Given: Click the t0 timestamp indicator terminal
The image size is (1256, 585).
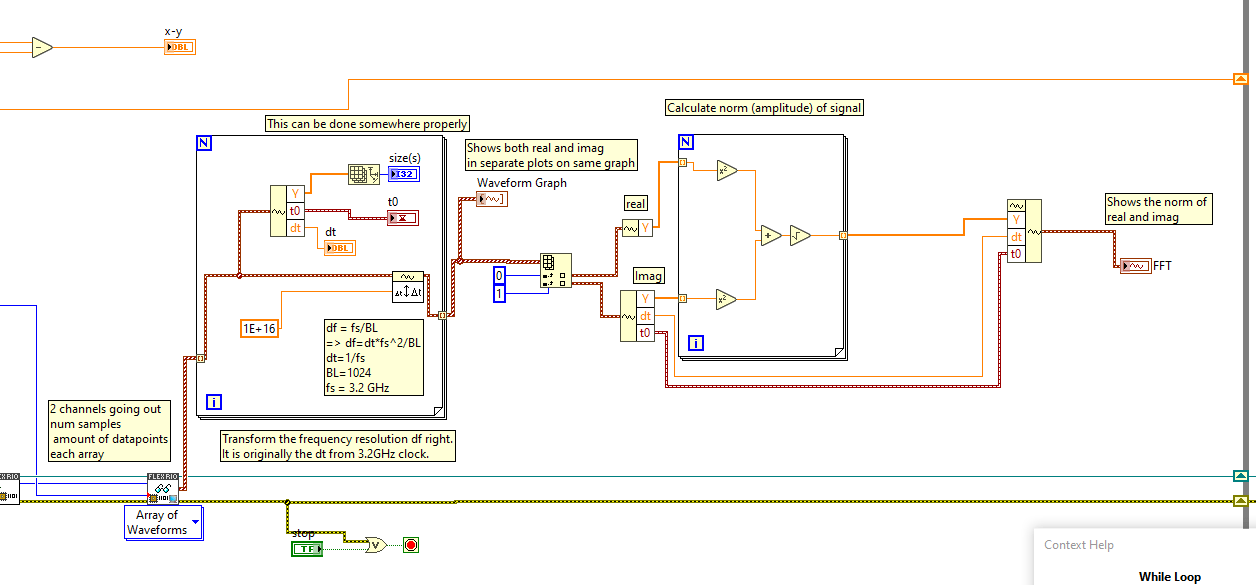Looking at the screenshot, I should (x=404, y=216).
